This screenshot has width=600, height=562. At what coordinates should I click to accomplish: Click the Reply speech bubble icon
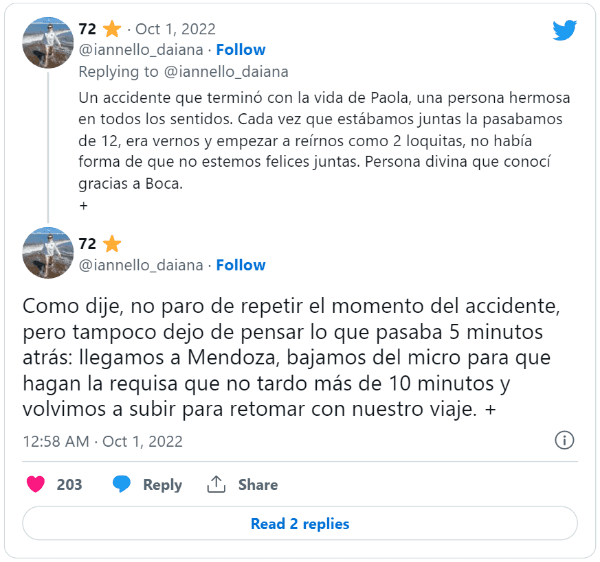[122, 484]
